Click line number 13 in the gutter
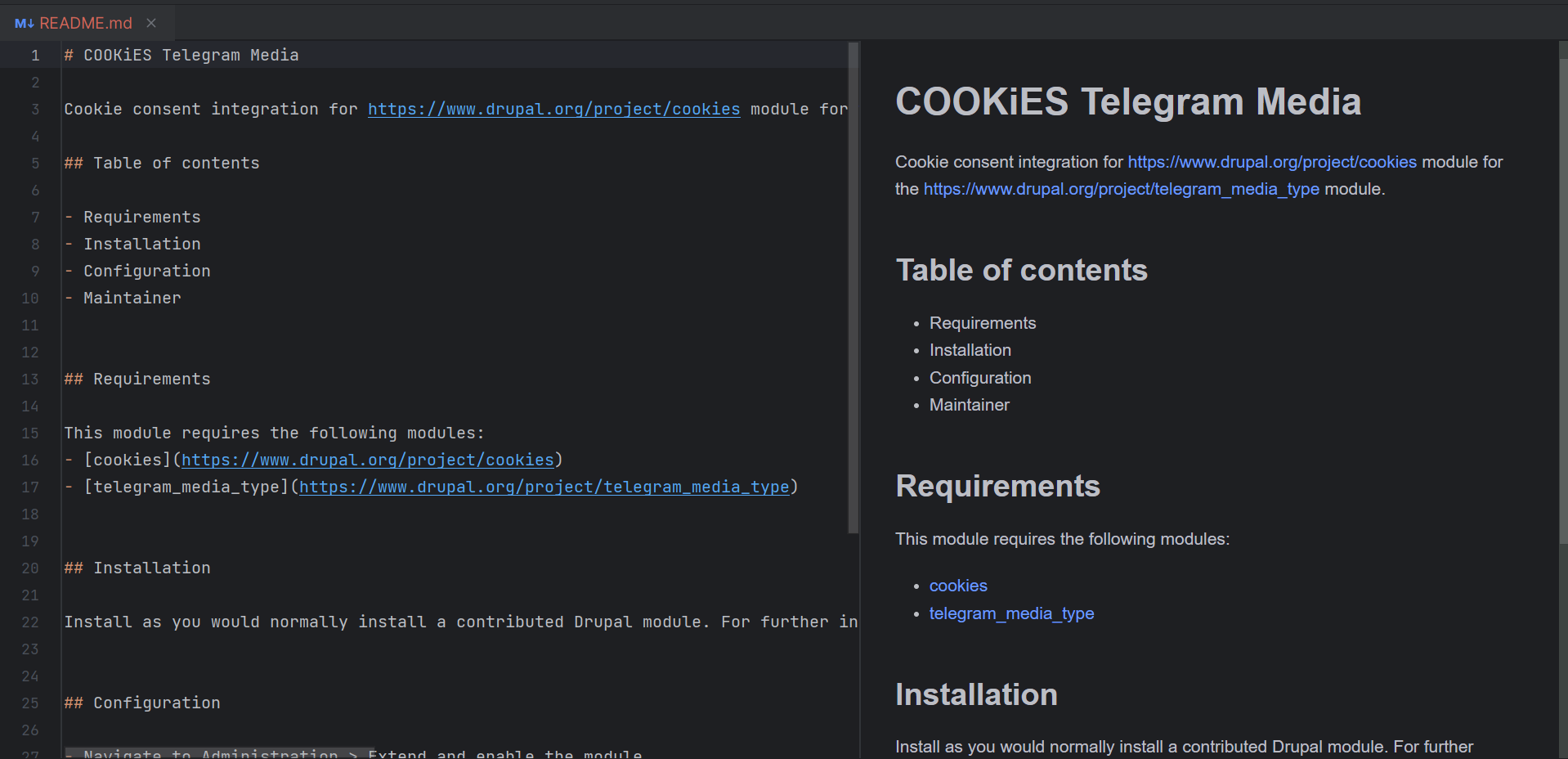The width and height of the screenshot is (1568, 759). (x=30, y=379)
